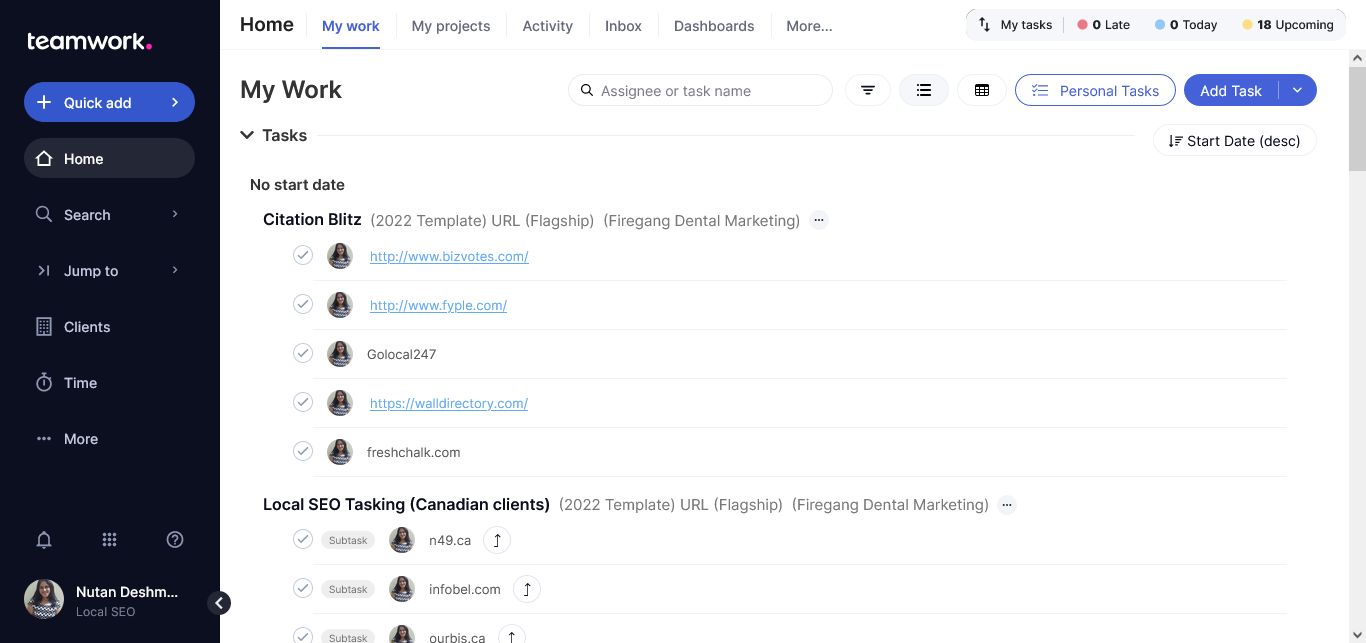Screen dimensions: 1366x643
Task: Click the filter icon button
Action: pyautogui.click(x=868, y=91)
